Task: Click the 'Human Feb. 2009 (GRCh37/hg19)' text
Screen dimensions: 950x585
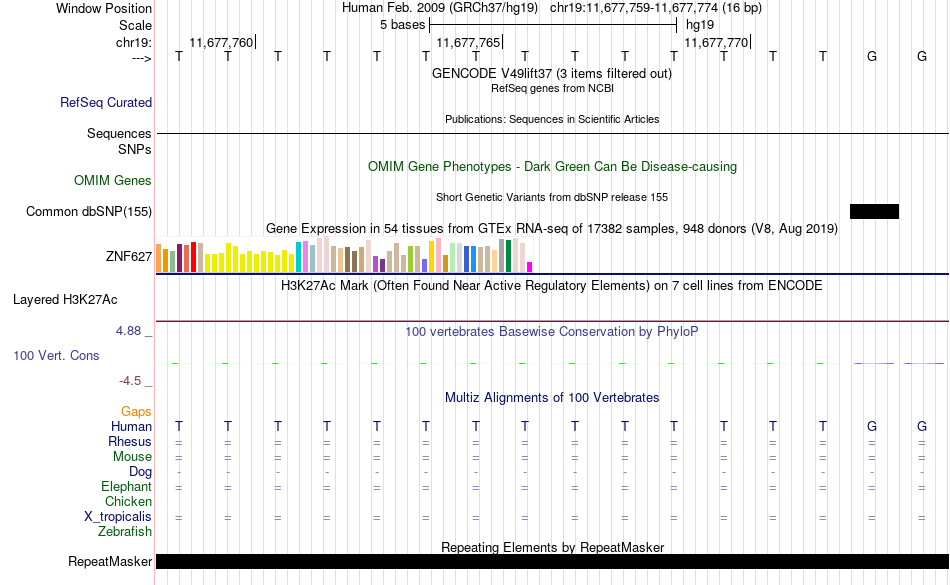Action: tap(439, 8)
